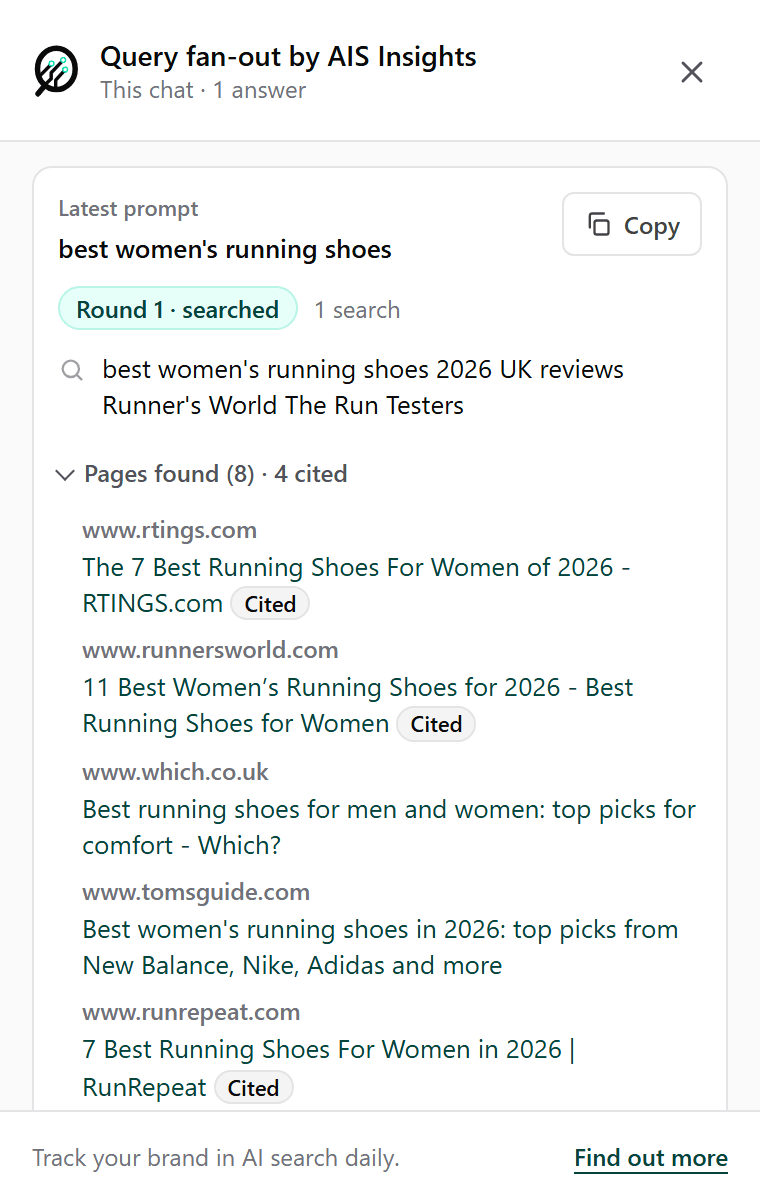
Task: Click the www.runnersworld.com domain text
Action: pyautogui.click(x=210, y=650)
